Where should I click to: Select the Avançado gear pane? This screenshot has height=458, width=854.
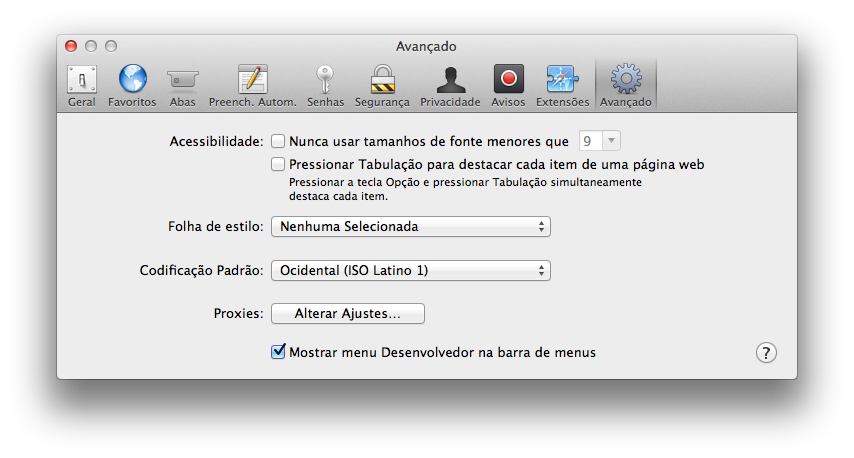click(626, 86)
